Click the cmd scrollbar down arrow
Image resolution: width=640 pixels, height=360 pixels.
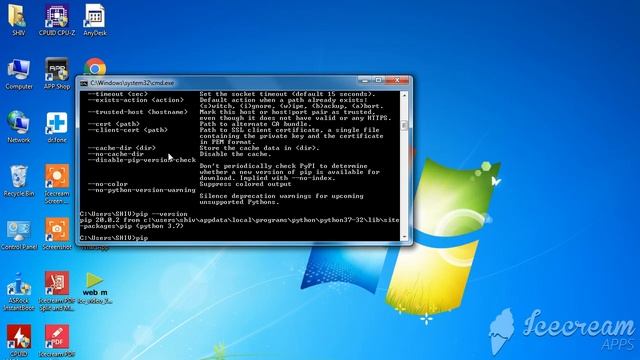404,237
